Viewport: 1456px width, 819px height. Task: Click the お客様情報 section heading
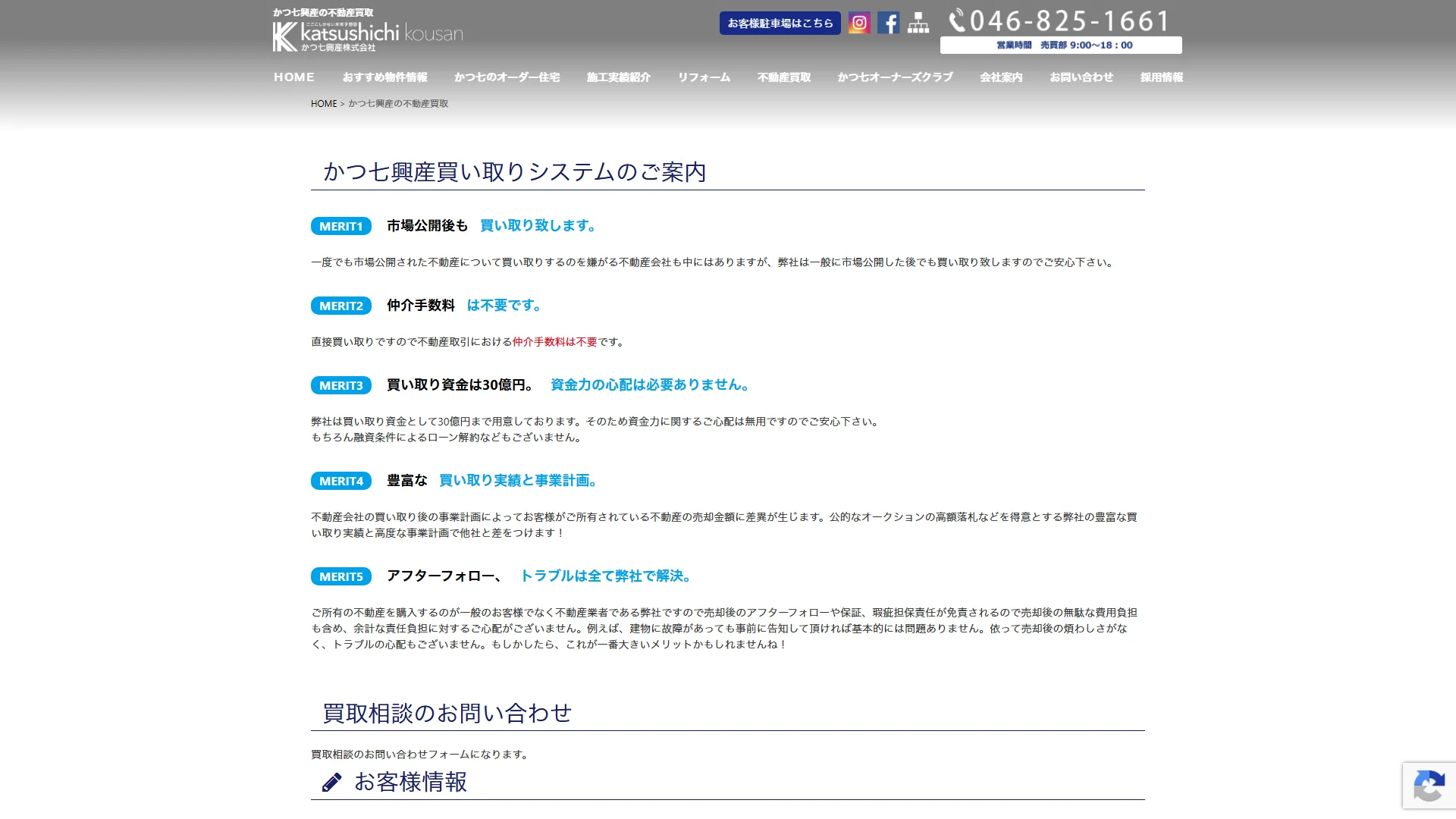pos(410,782)
